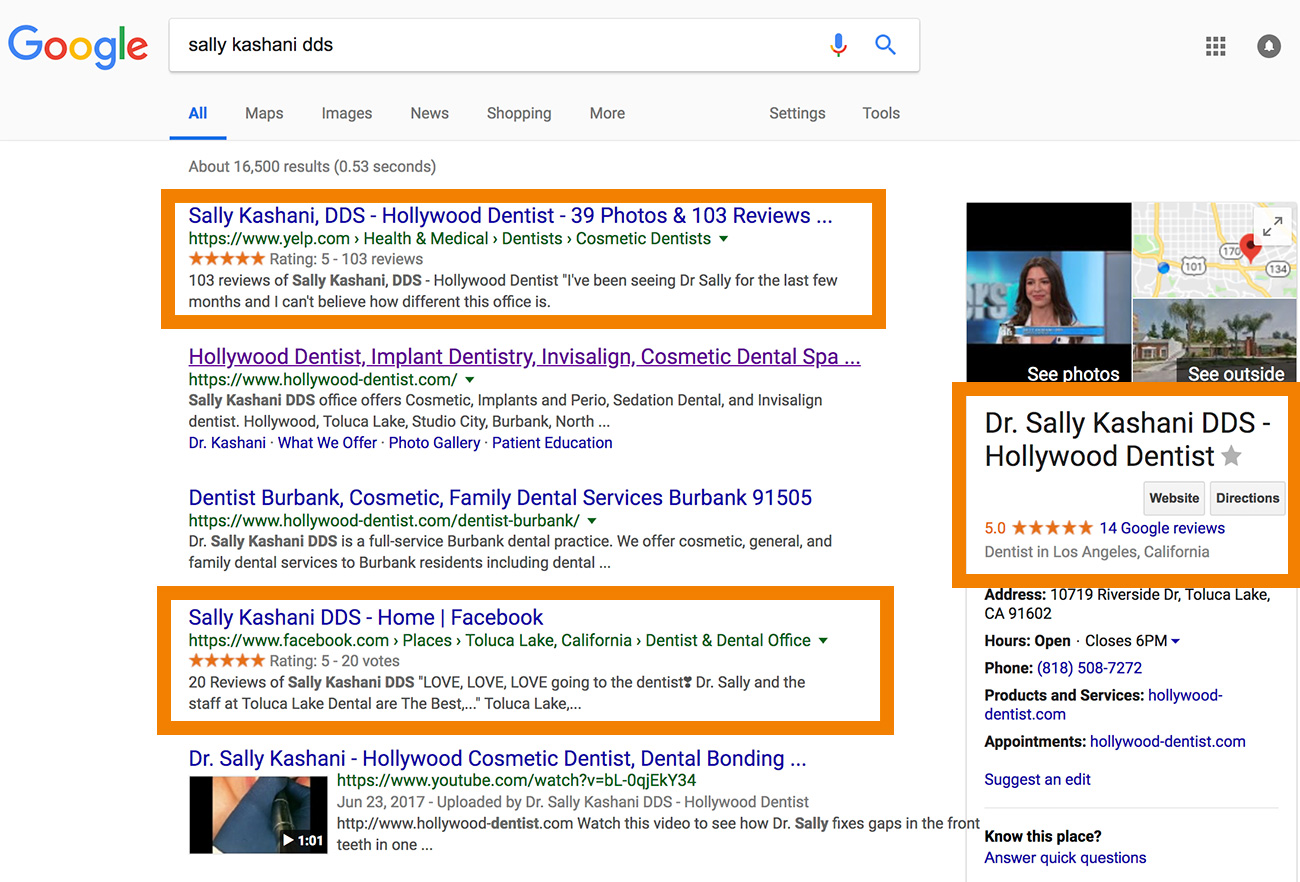1300x882 pixels.
Task: Open See outside street view
Action: (1215, 340)
